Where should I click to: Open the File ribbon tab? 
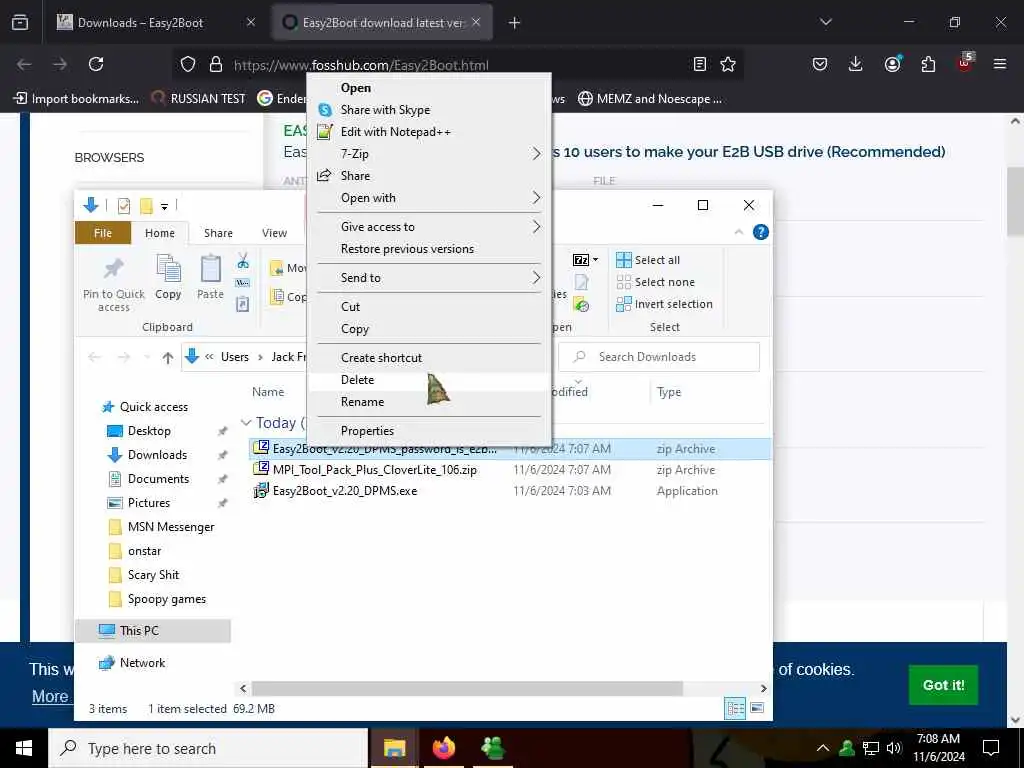pyautogui.click(x=103, y=233)
